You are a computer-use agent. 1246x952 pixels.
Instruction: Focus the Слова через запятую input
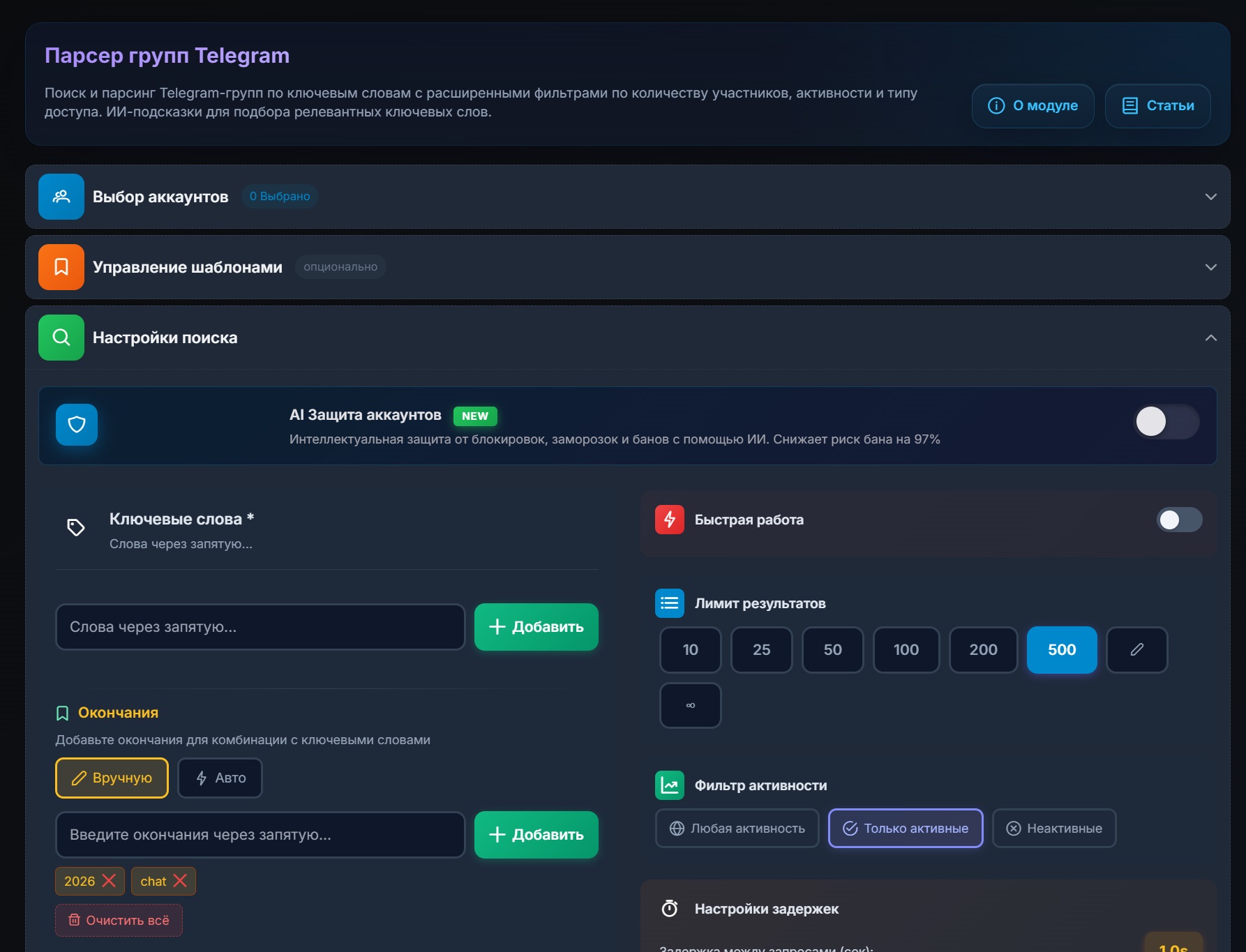260,627
